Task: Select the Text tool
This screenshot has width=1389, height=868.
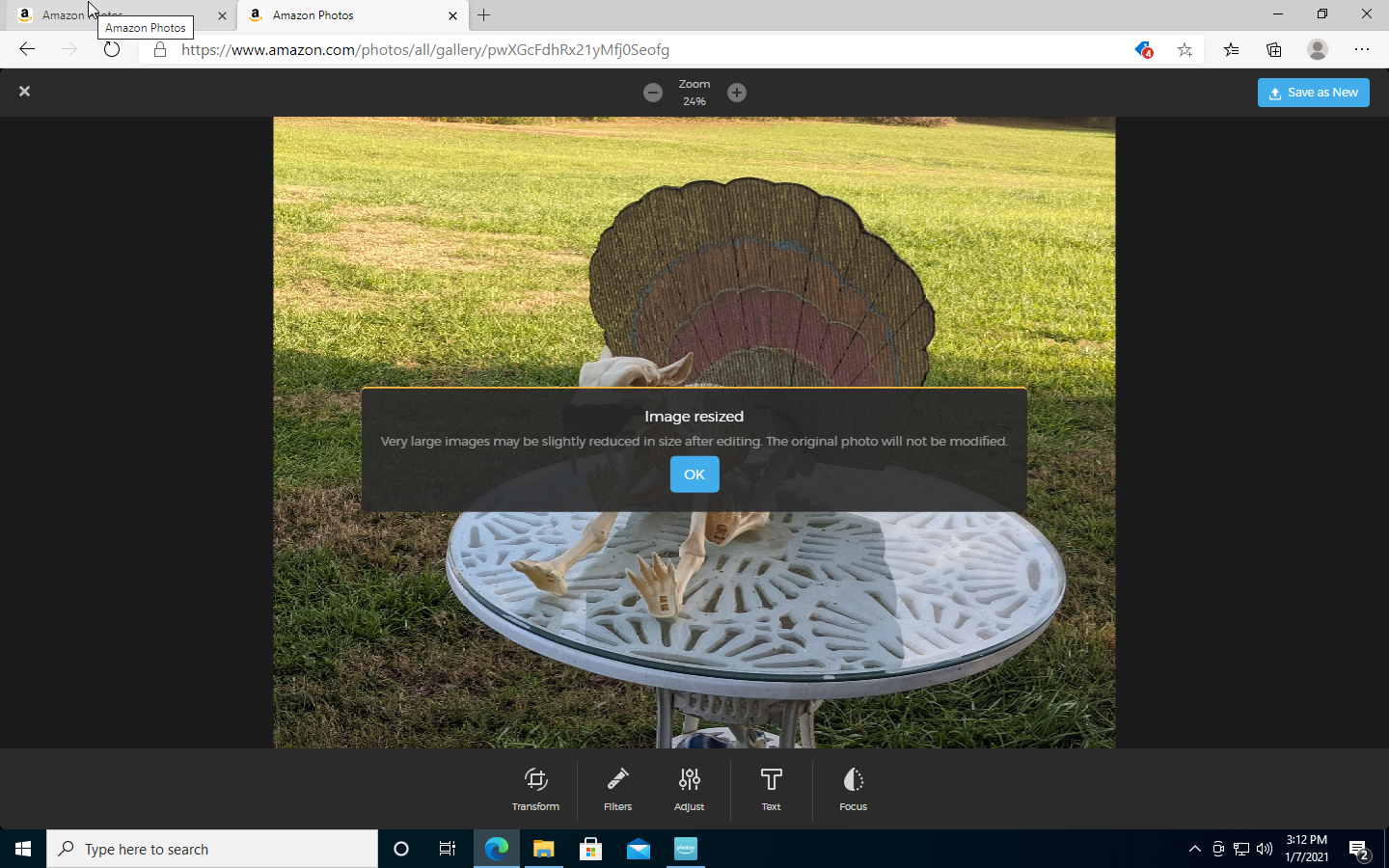Action: click(x=771, y=789)
